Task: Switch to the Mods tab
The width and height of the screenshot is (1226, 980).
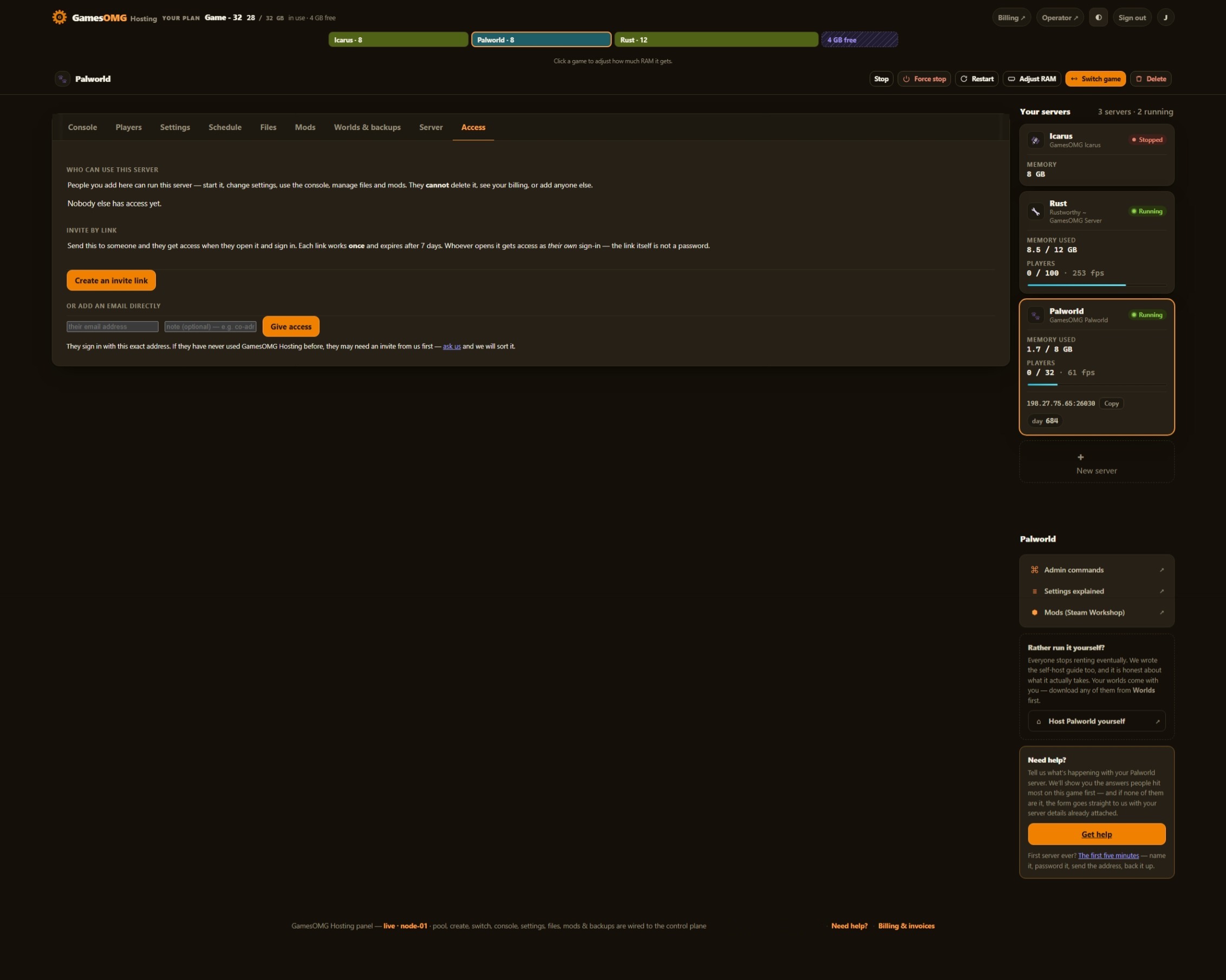Action: pos(305,127)
